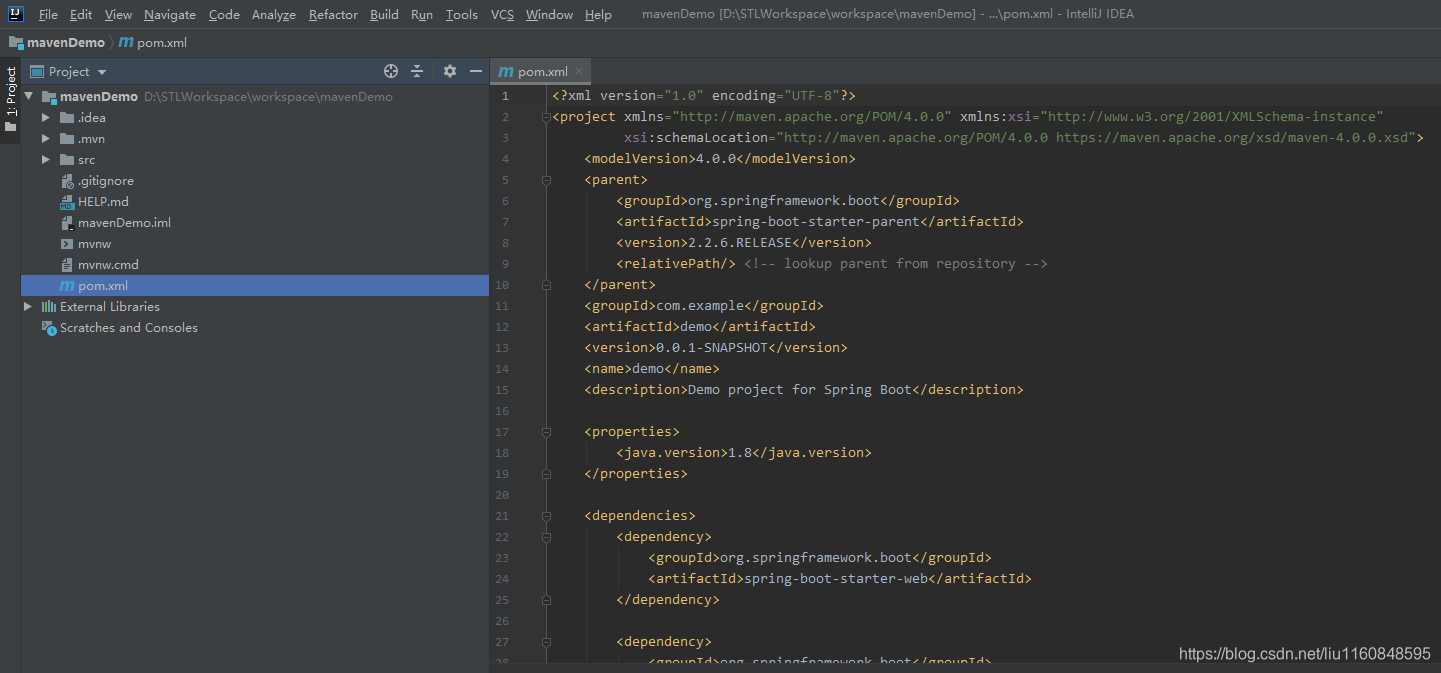Open the Help menu
Image resolution: width=1441 pixels, height=673 pixels.
(598, 15)
